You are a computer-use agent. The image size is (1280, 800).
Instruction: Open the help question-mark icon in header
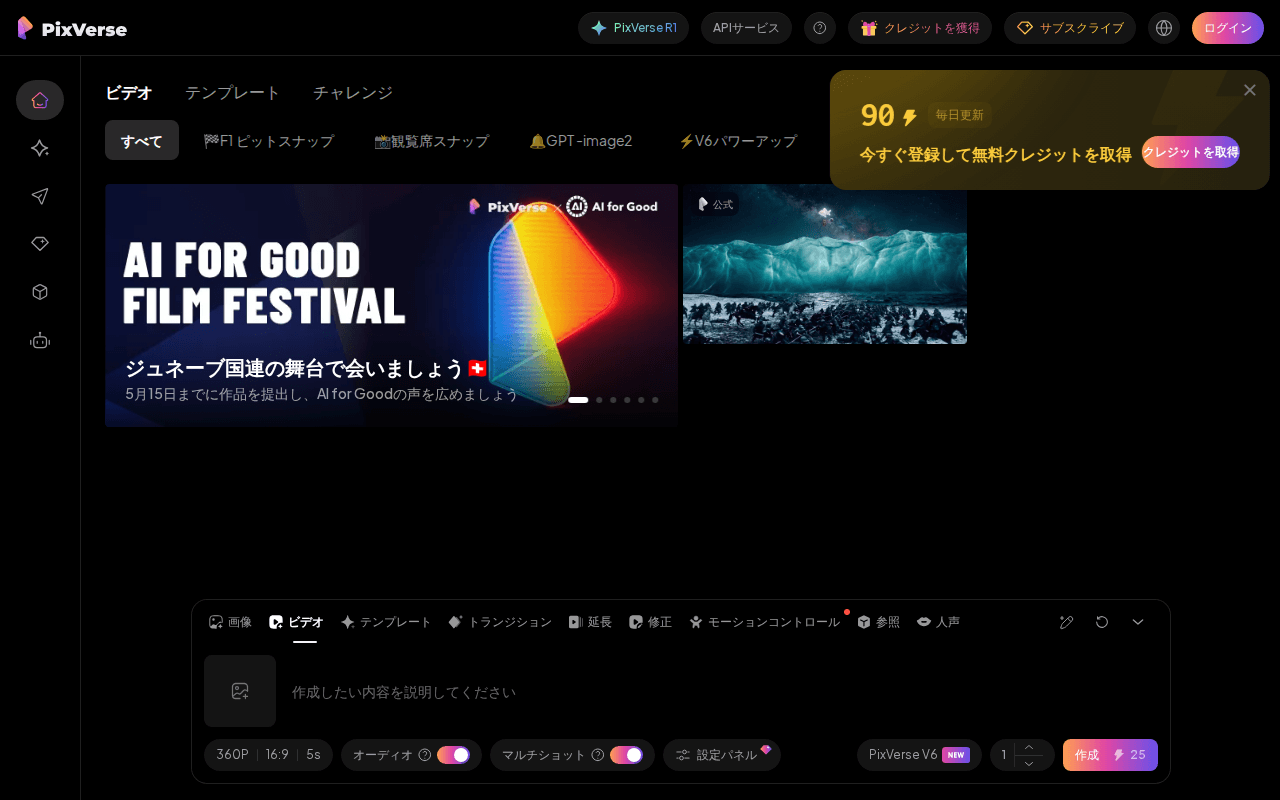(820, 28)
